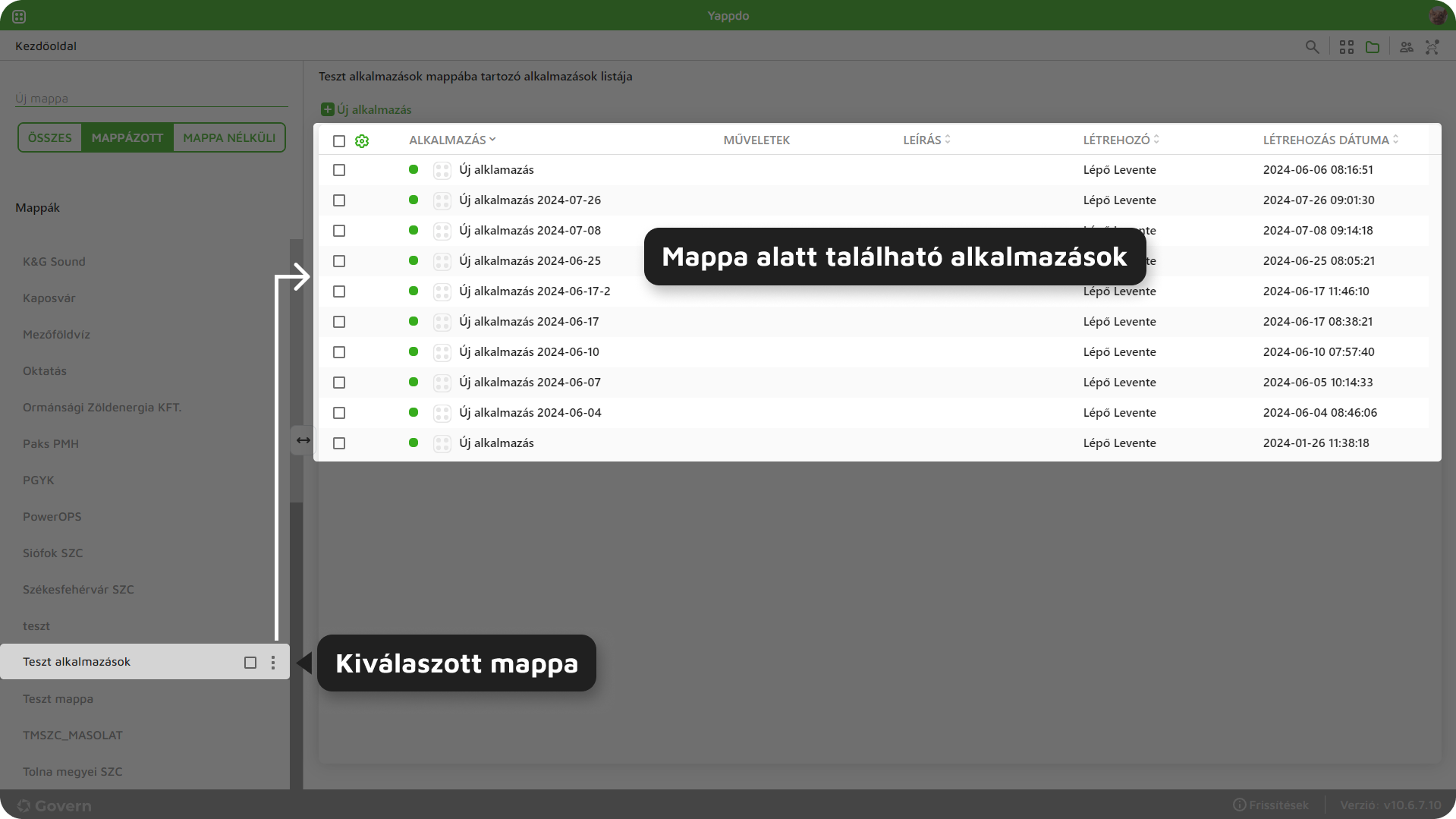1456x819 pixels.
Task: Open the user avatar in the top right
Action: 1437,15
